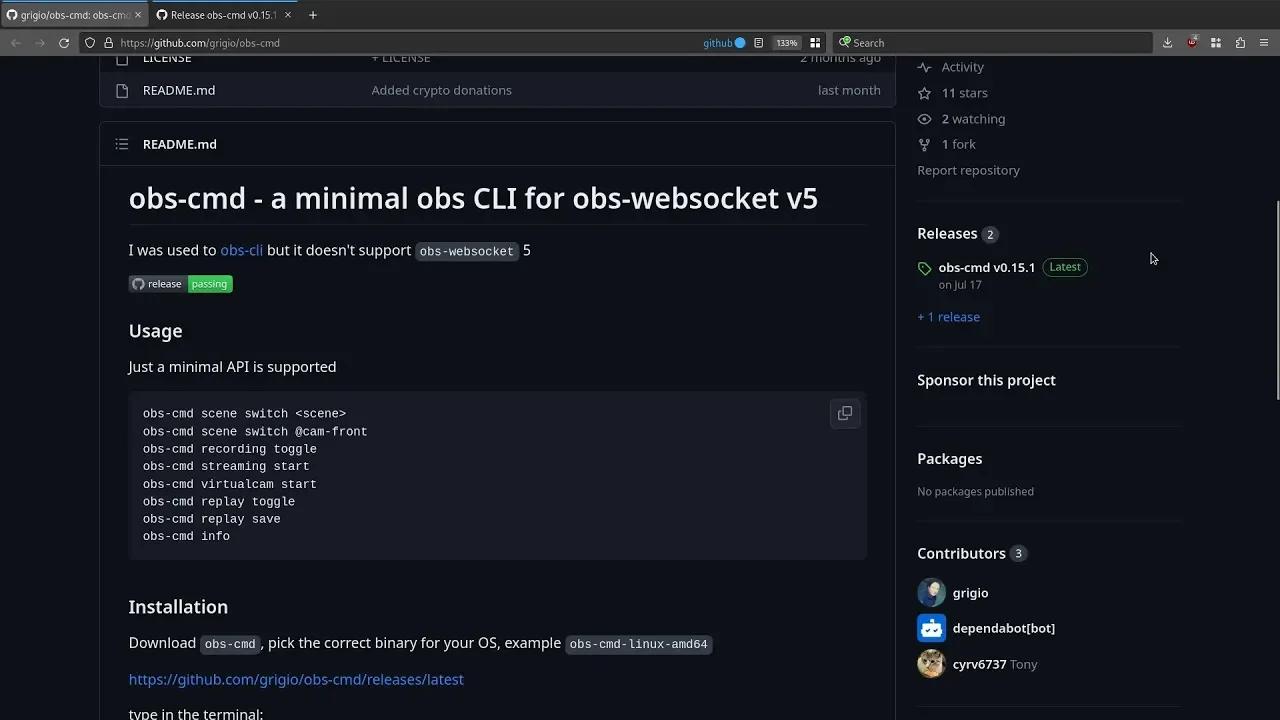This screenshot has width=1280, height=720.
Task: Click the fork icon in the sidebar
Action: click(924, 144)
